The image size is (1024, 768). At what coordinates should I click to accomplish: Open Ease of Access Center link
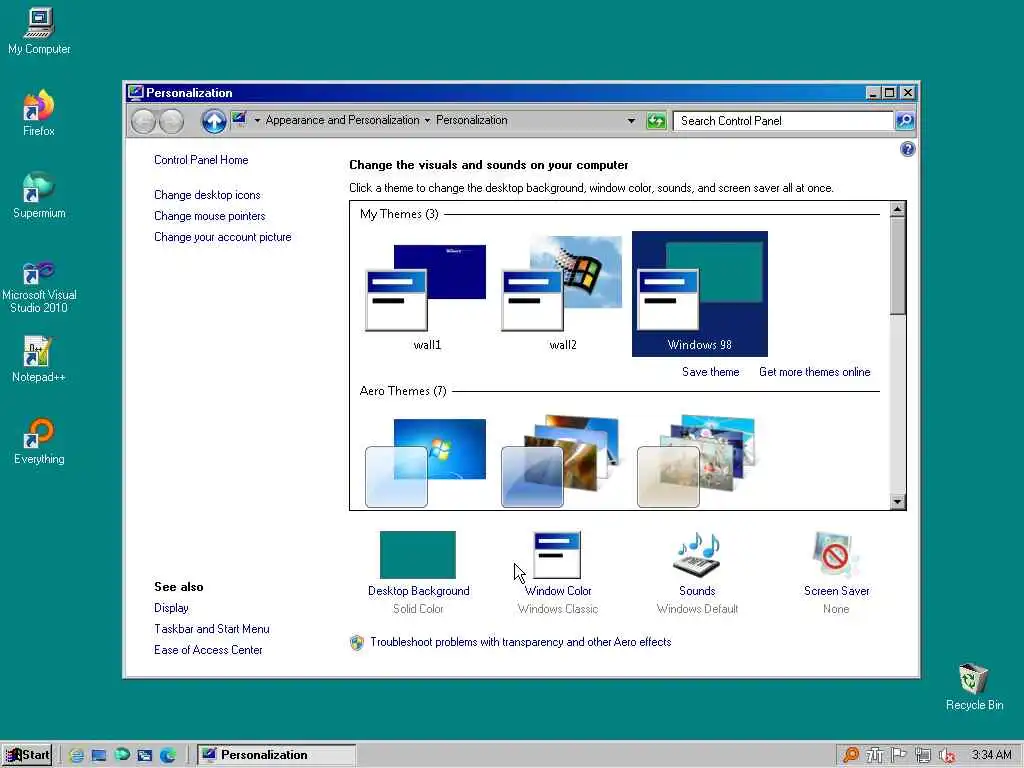coord(208,650)
